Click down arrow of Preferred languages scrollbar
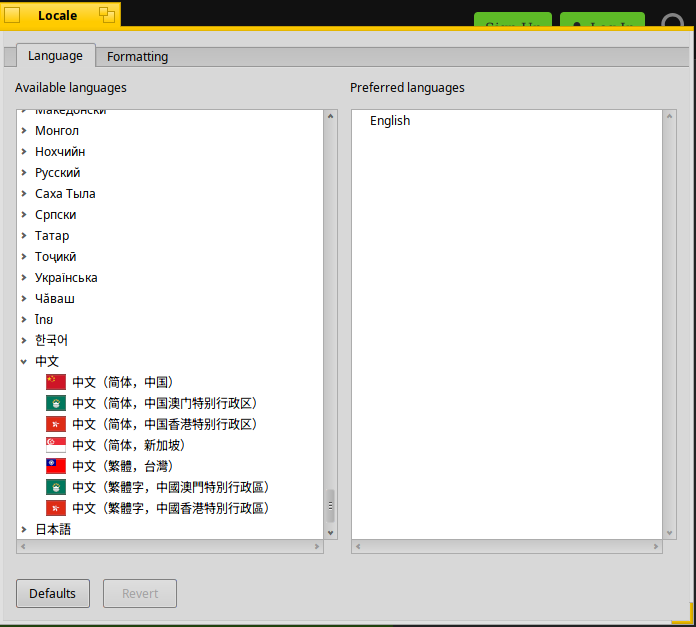 click(669, 533)
